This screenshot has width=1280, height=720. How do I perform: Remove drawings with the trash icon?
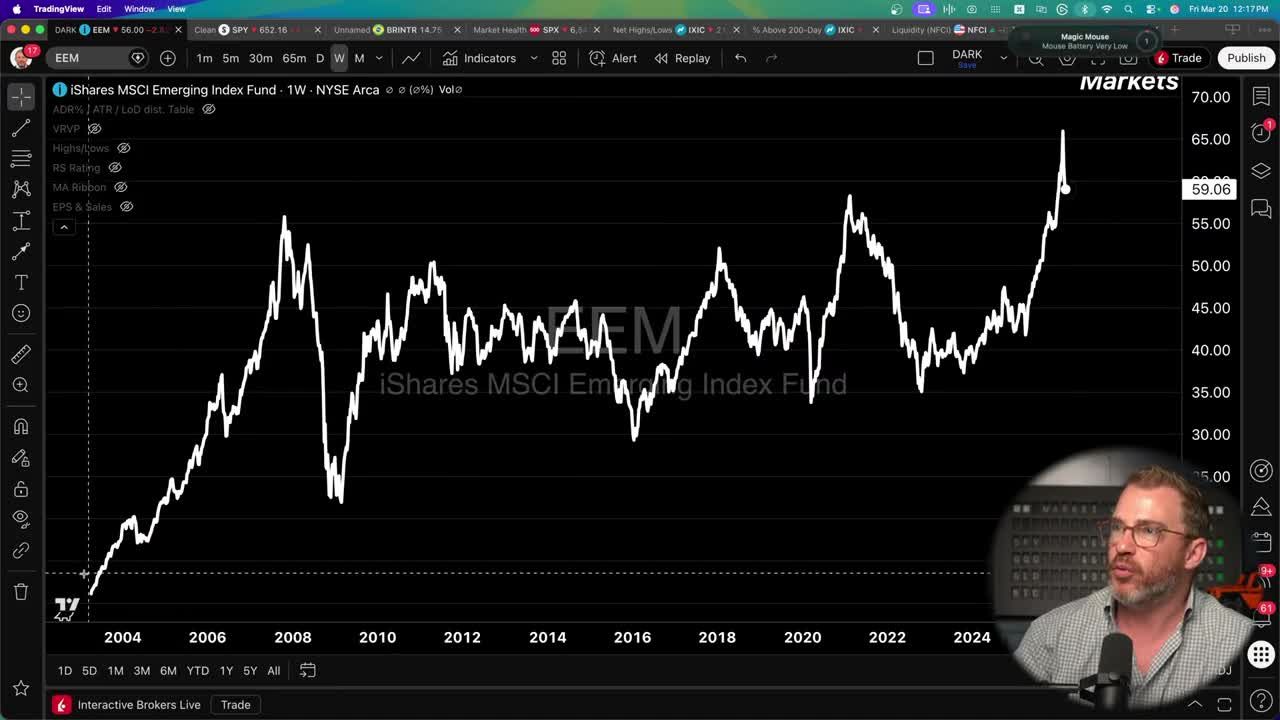point(21,592)
